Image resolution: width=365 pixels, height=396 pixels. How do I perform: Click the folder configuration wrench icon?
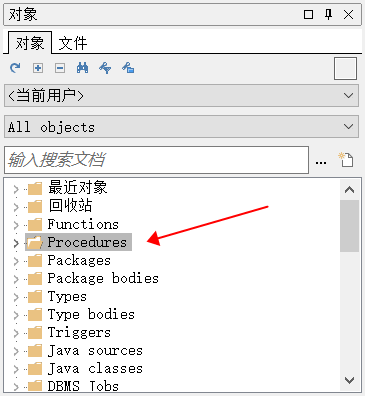click(128, 68)
